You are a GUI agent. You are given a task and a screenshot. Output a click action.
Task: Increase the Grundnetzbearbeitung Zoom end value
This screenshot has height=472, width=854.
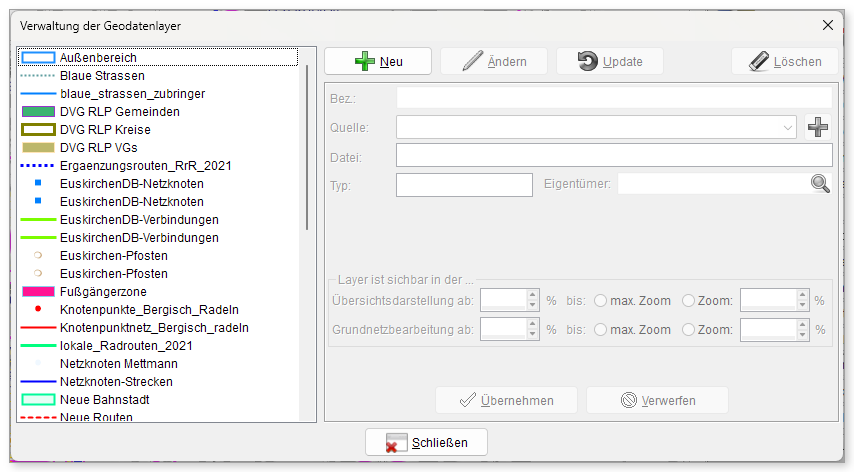[x=802, y=323]
